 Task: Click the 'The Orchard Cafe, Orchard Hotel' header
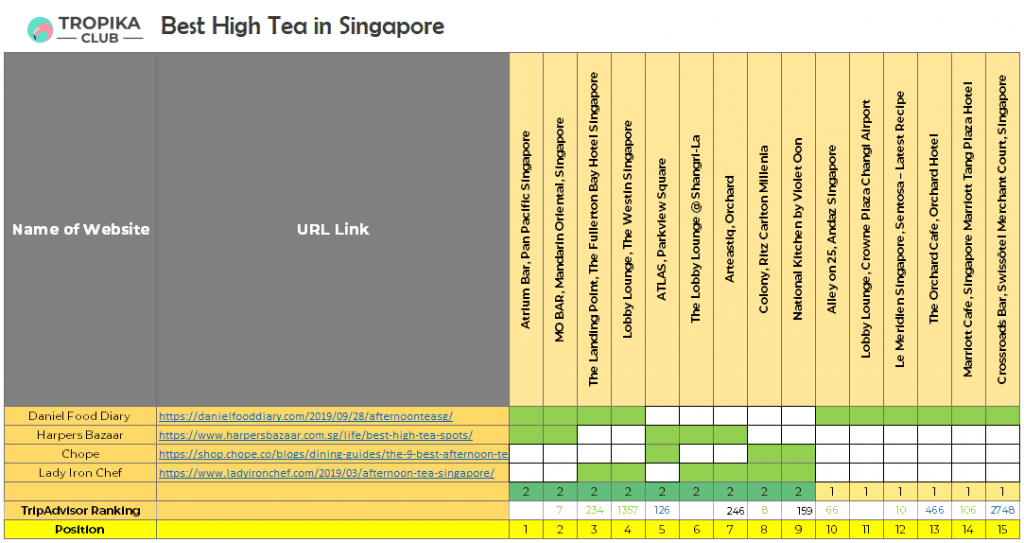(934, 229)
